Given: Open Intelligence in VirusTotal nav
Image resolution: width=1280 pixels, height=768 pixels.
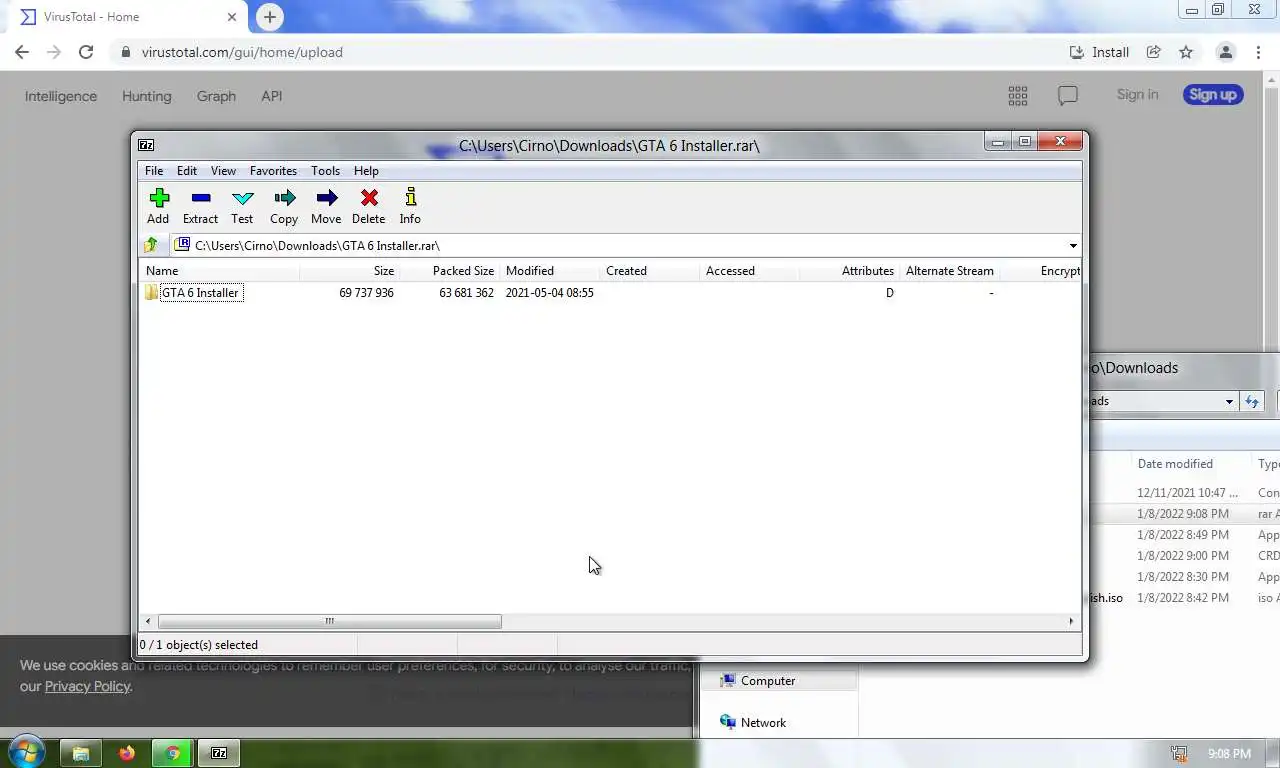Looking at the screenshot, I should click(61, 96).
